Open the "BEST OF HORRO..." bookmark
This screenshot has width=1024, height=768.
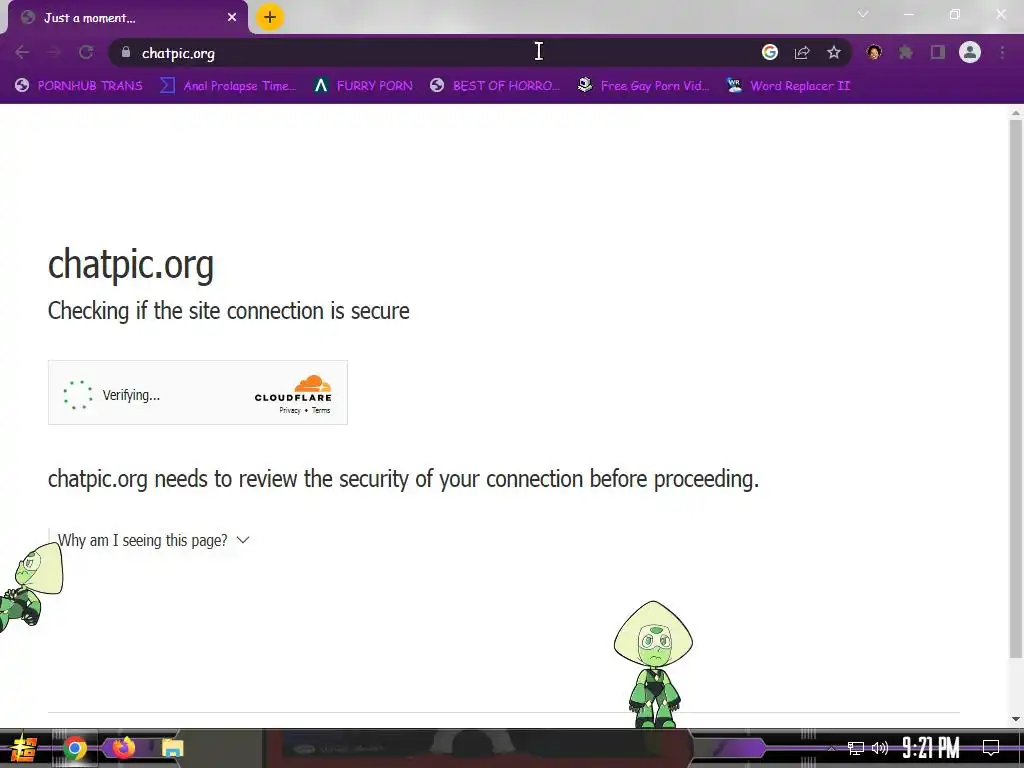point(494,86)
